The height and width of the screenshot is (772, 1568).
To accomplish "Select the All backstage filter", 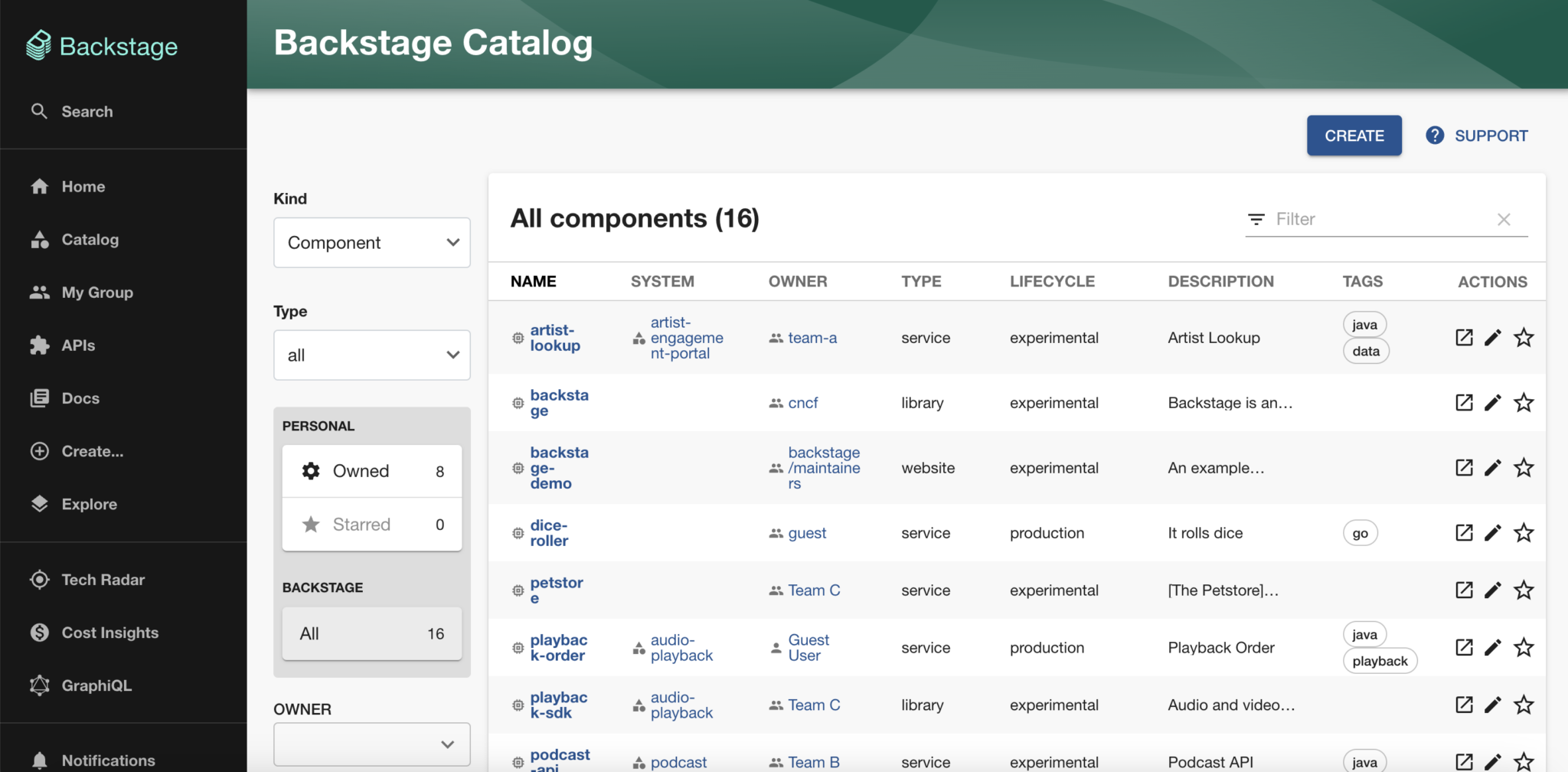I will coord(372,634).
